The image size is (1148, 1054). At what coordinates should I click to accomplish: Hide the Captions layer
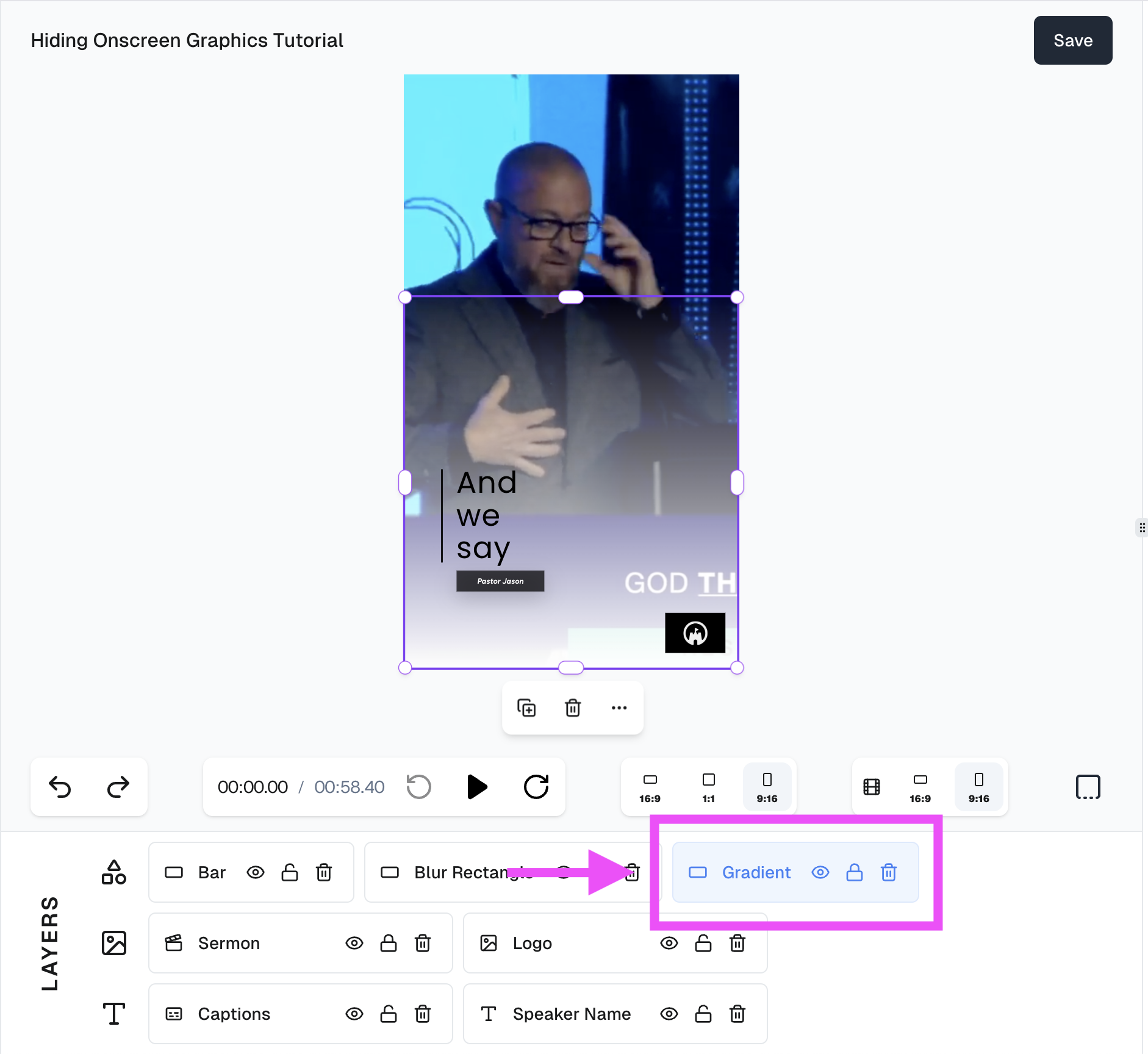click(x=354, y=1014)
